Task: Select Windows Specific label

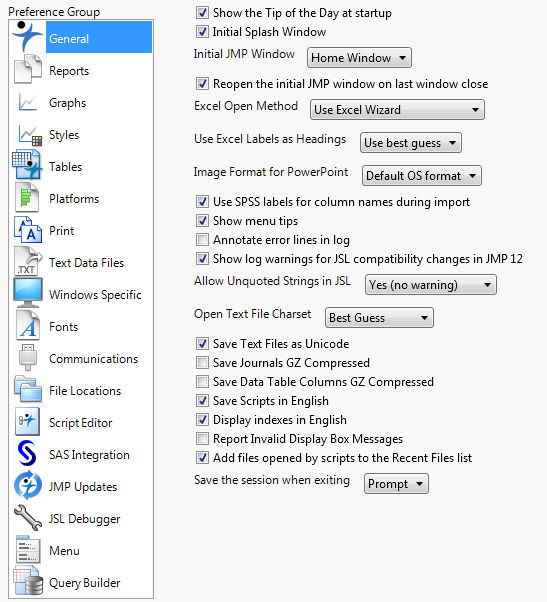Action: click(95, 295)
